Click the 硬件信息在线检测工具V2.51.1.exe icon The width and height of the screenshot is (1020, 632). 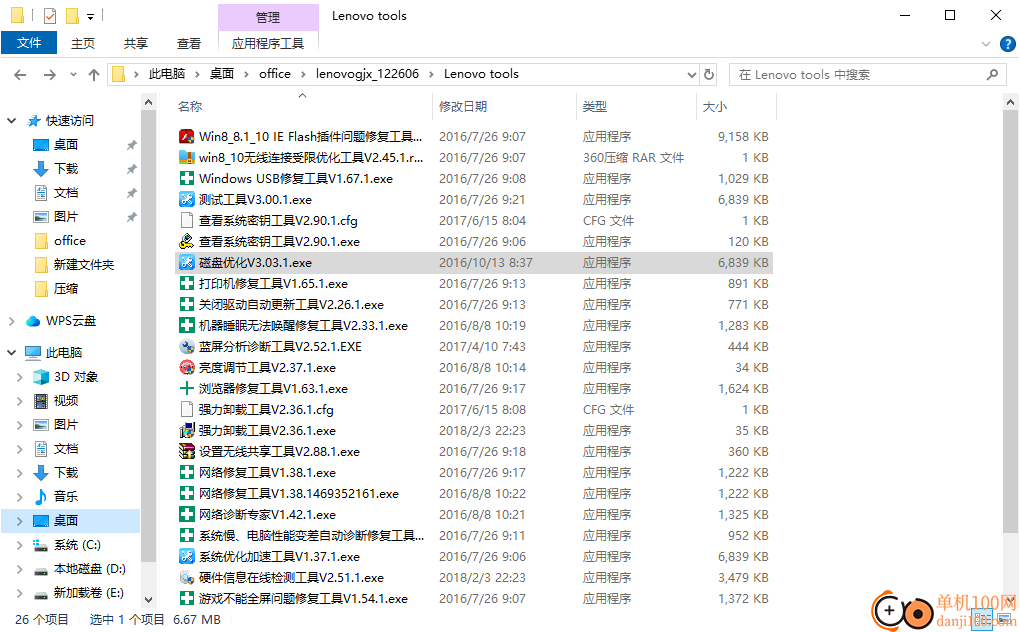pos(187,577)
